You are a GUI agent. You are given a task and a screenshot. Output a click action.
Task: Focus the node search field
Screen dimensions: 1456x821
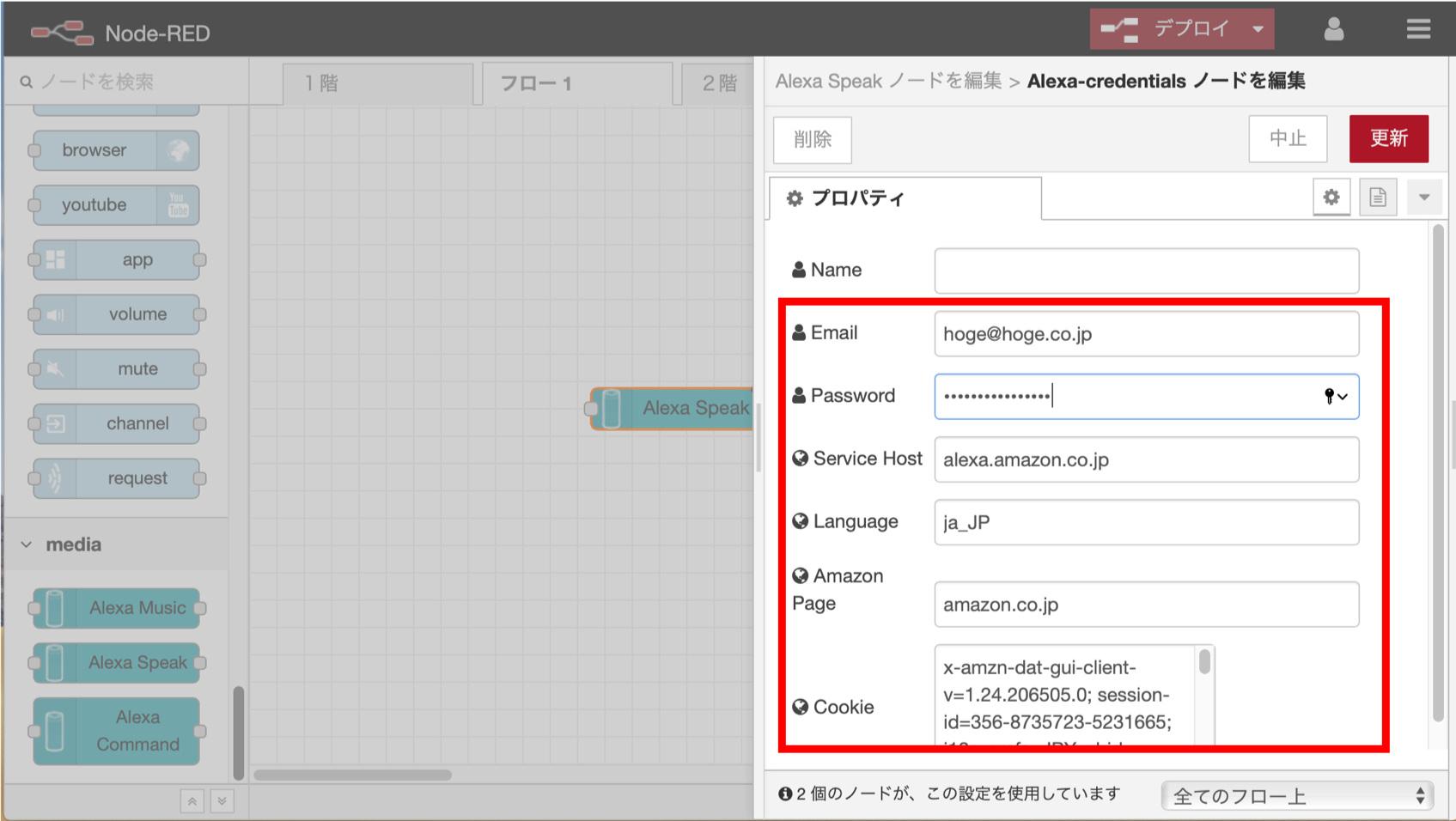(x=126, y=82)
